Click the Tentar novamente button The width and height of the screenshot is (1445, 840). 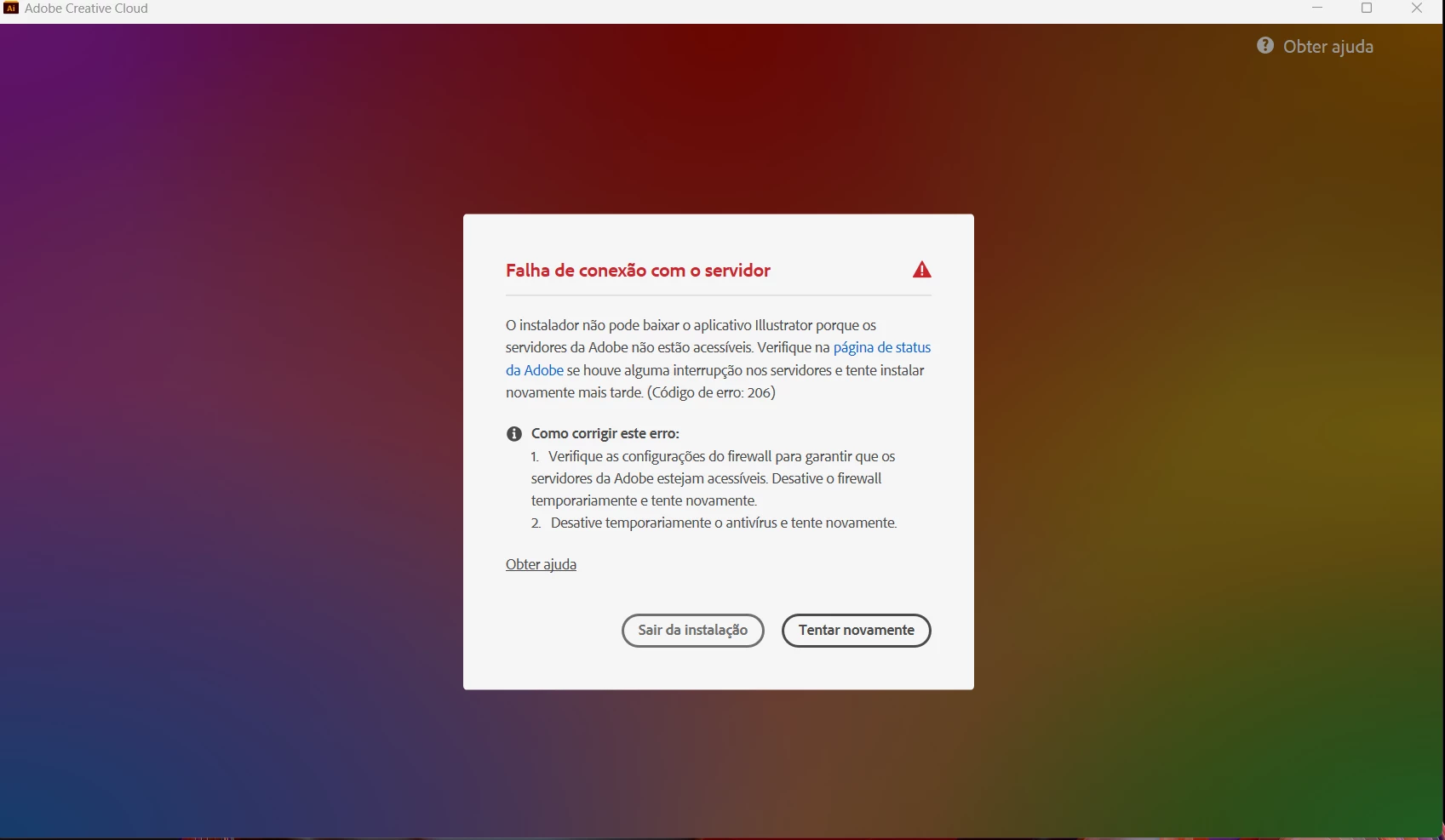[x=856, y=631]
